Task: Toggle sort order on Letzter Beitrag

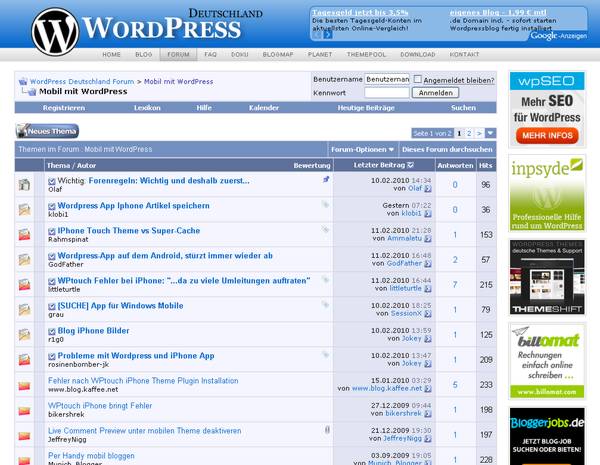Action: [x=411, y=165]
